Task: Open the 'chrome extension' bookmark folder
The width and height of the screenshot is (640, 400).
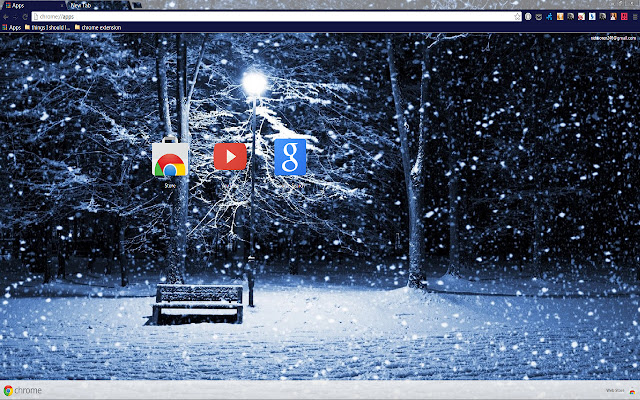Action: pos(98,28)
